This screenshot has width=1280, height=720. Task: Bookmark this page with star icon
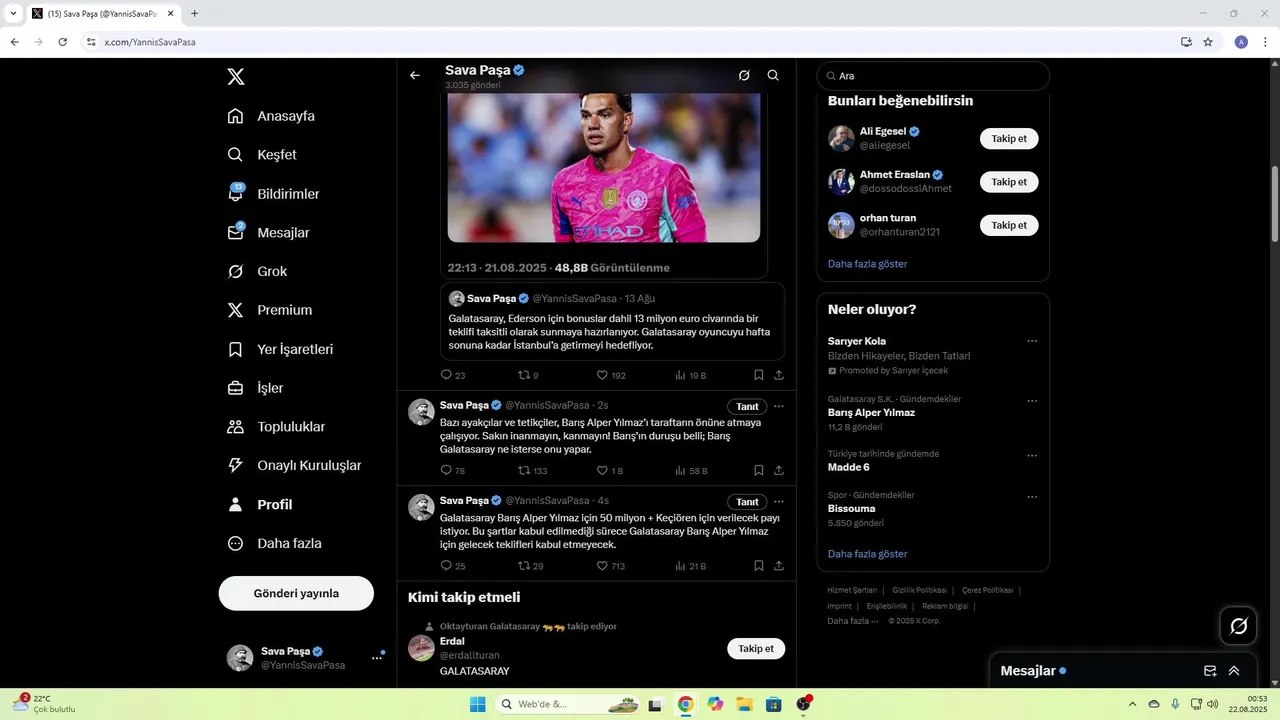pos(1208,42)
